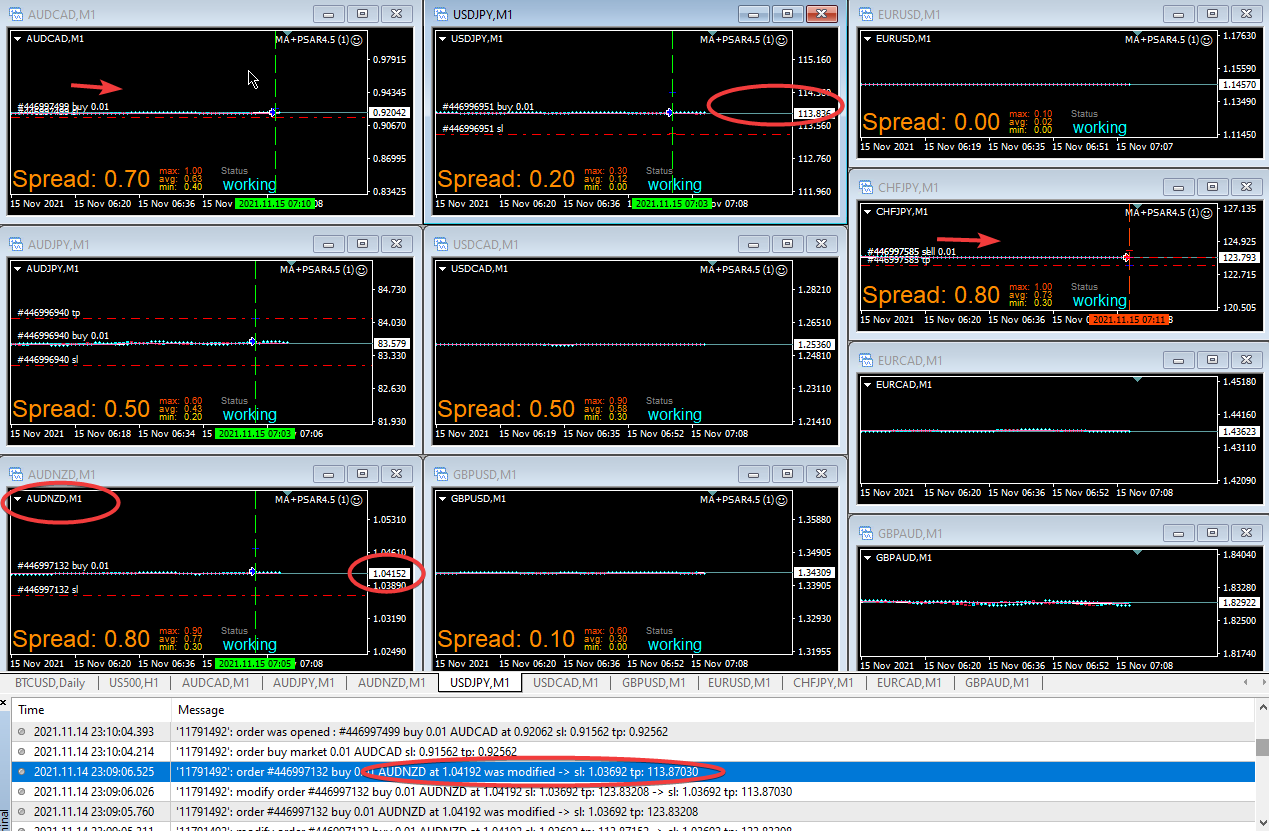The width and height of the screenshot is (1269, 831).
Task: Click the chart shift triangle on USDJPY chart
Action: 713,33
